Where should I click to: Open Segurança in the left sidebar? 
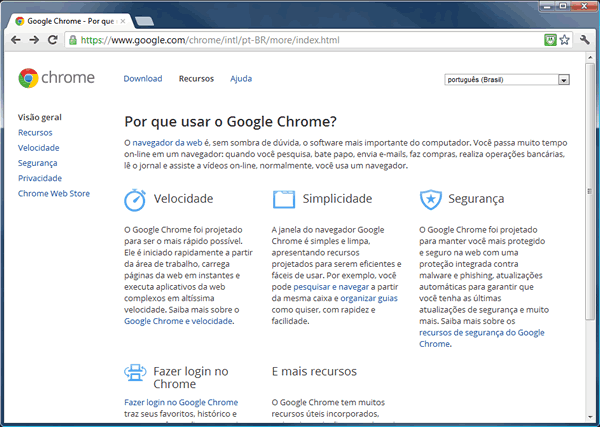click(38, 163)
